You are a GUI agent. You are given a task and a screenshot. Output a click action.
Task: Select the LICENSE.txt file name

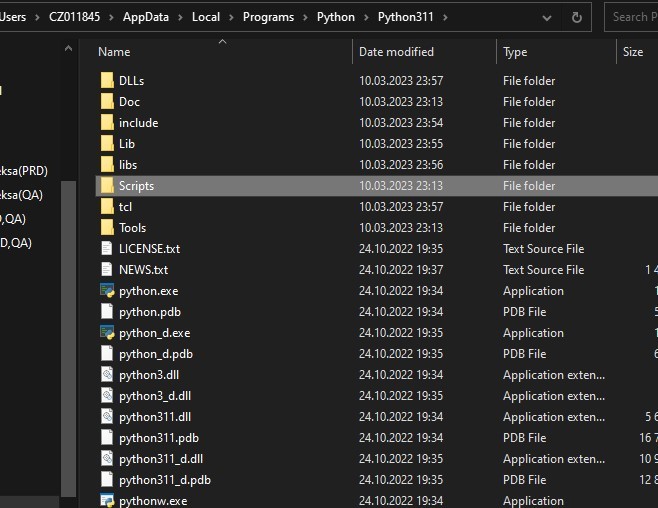149,249
